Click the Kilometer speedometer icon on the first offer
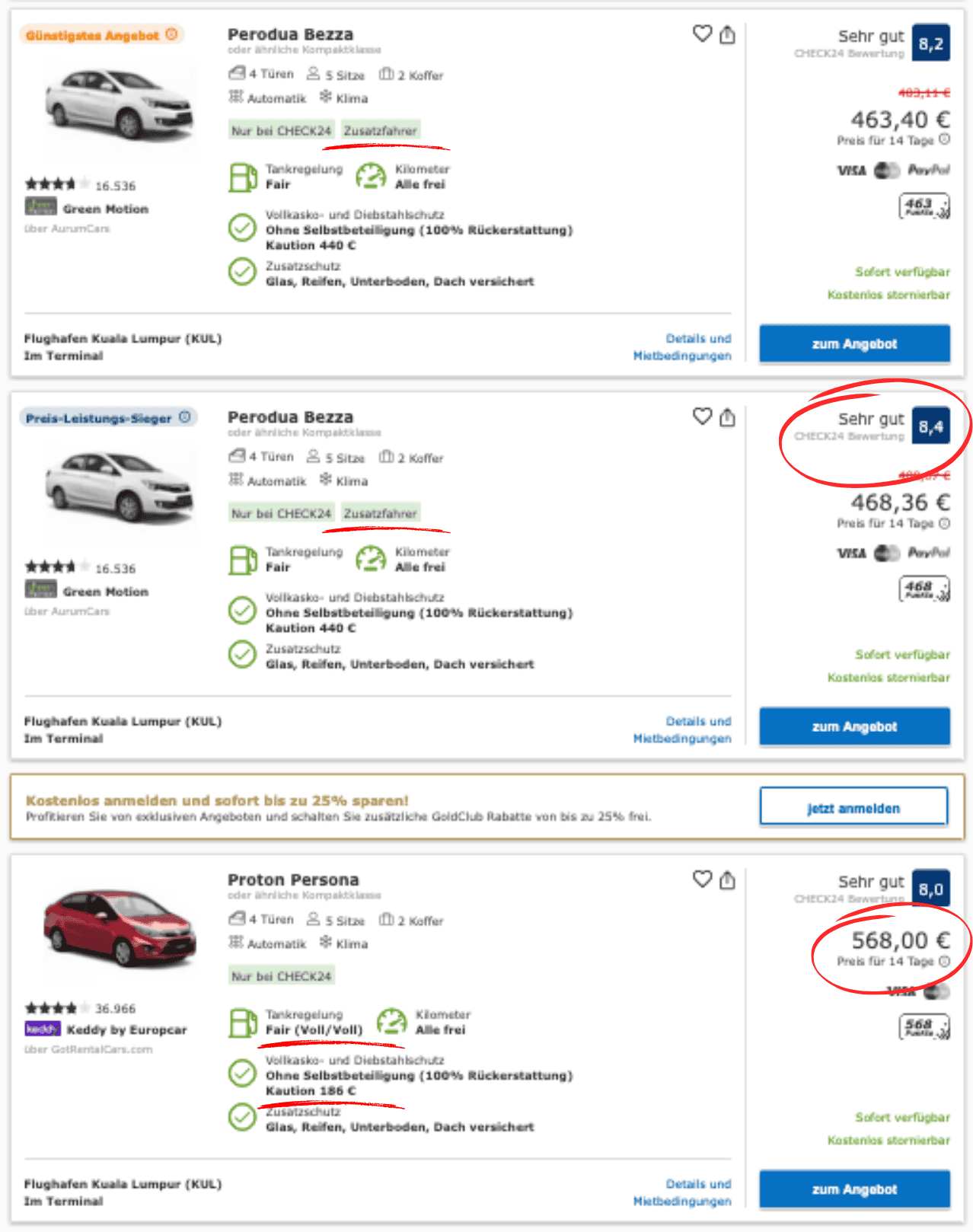 pos(371,175)
